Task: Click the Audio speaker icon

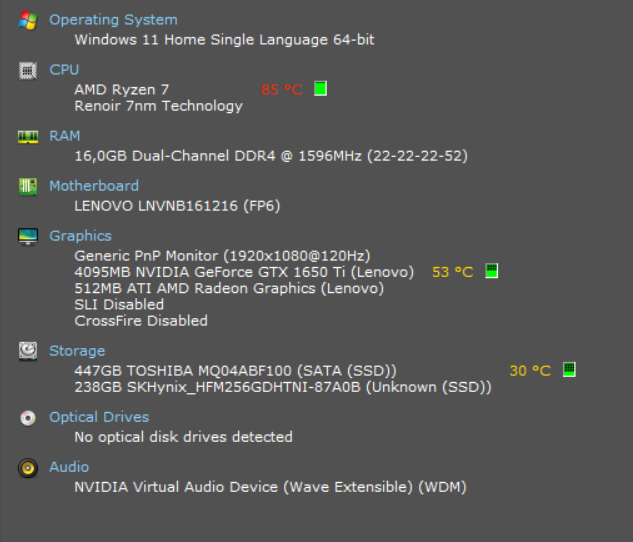Action: [x=28, y=467]
